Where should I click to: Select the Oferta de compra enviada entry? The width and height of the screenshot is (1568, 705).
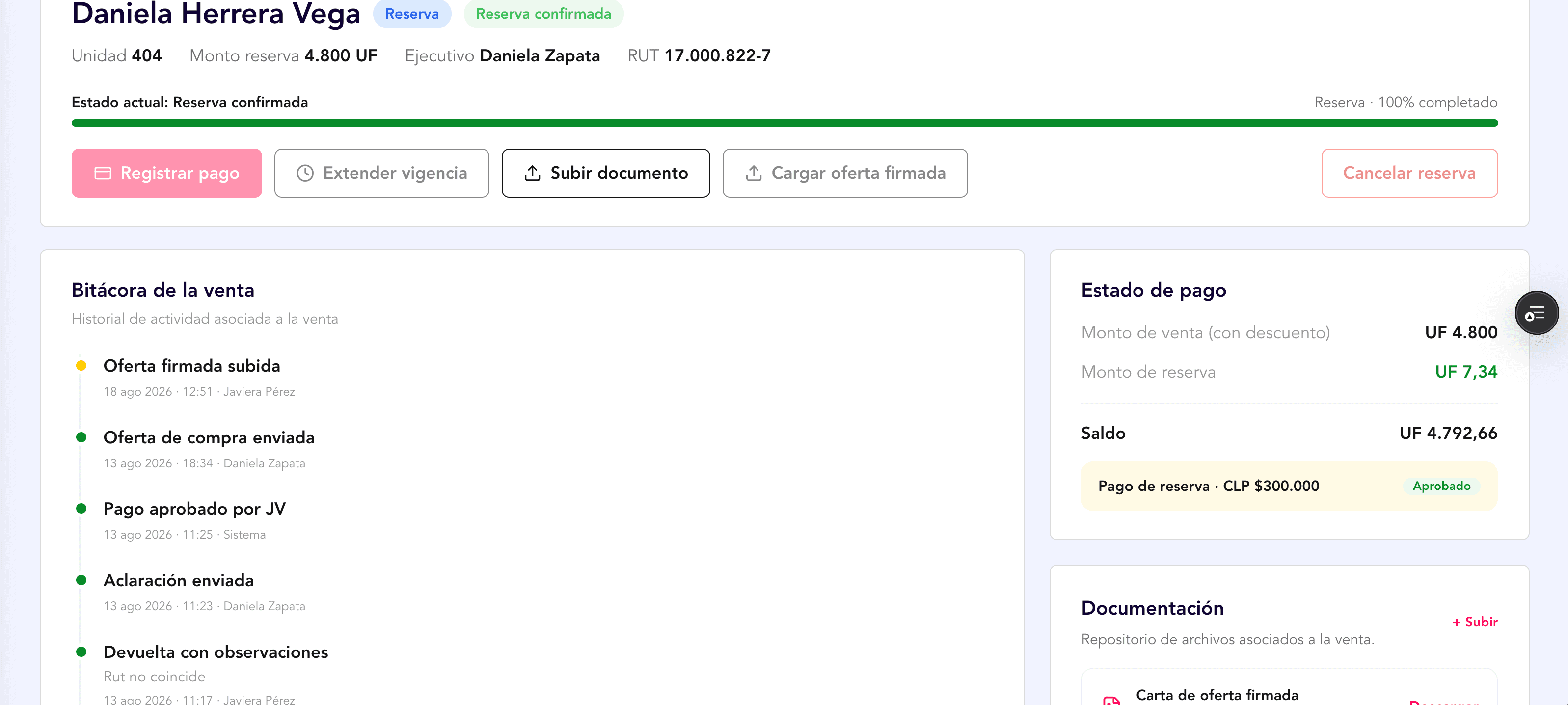[209, 438]
